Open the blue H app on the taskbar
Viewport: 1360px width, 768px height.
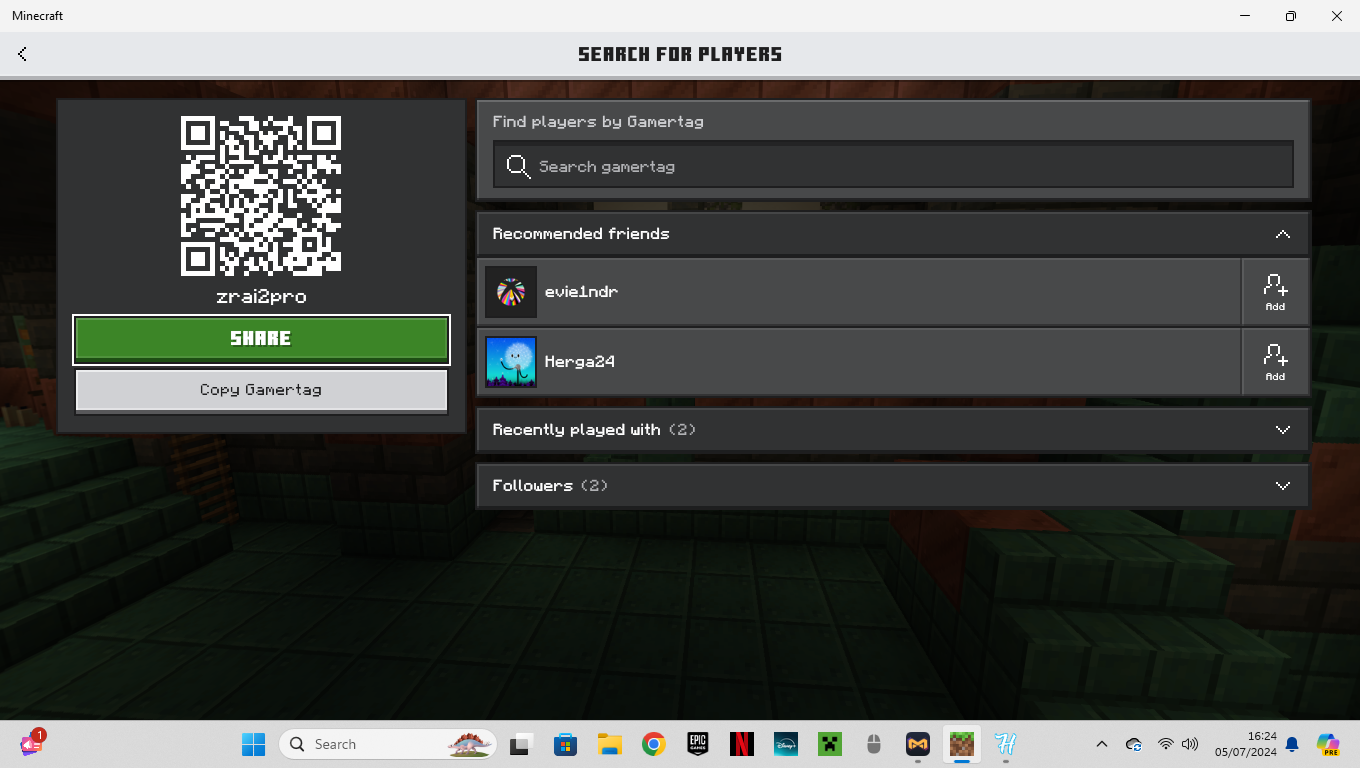pos(1005,744)
